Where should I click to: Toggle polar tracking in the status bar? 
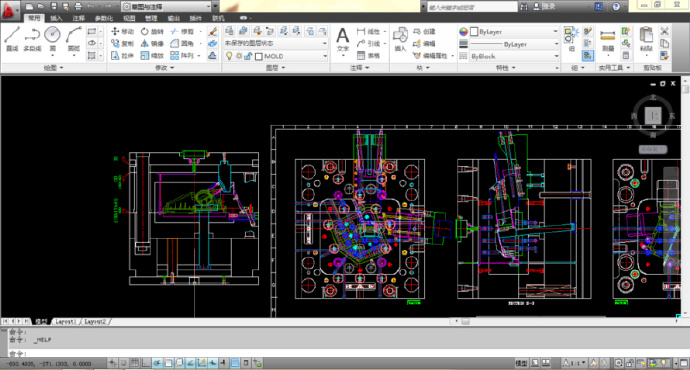tap(157, 363)
